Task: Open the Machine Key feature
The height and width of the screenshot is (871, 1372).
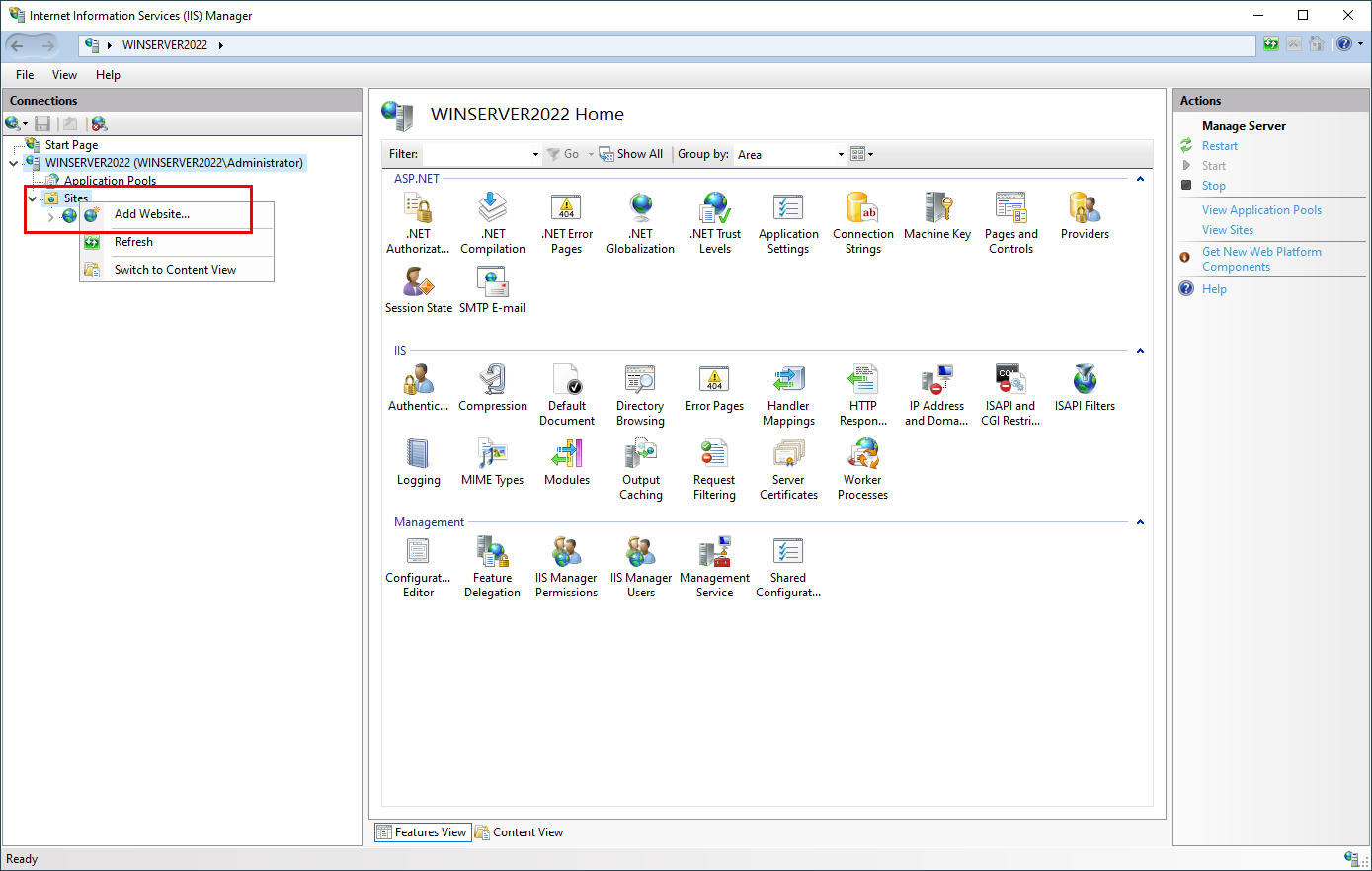Action: coord(937,216)
